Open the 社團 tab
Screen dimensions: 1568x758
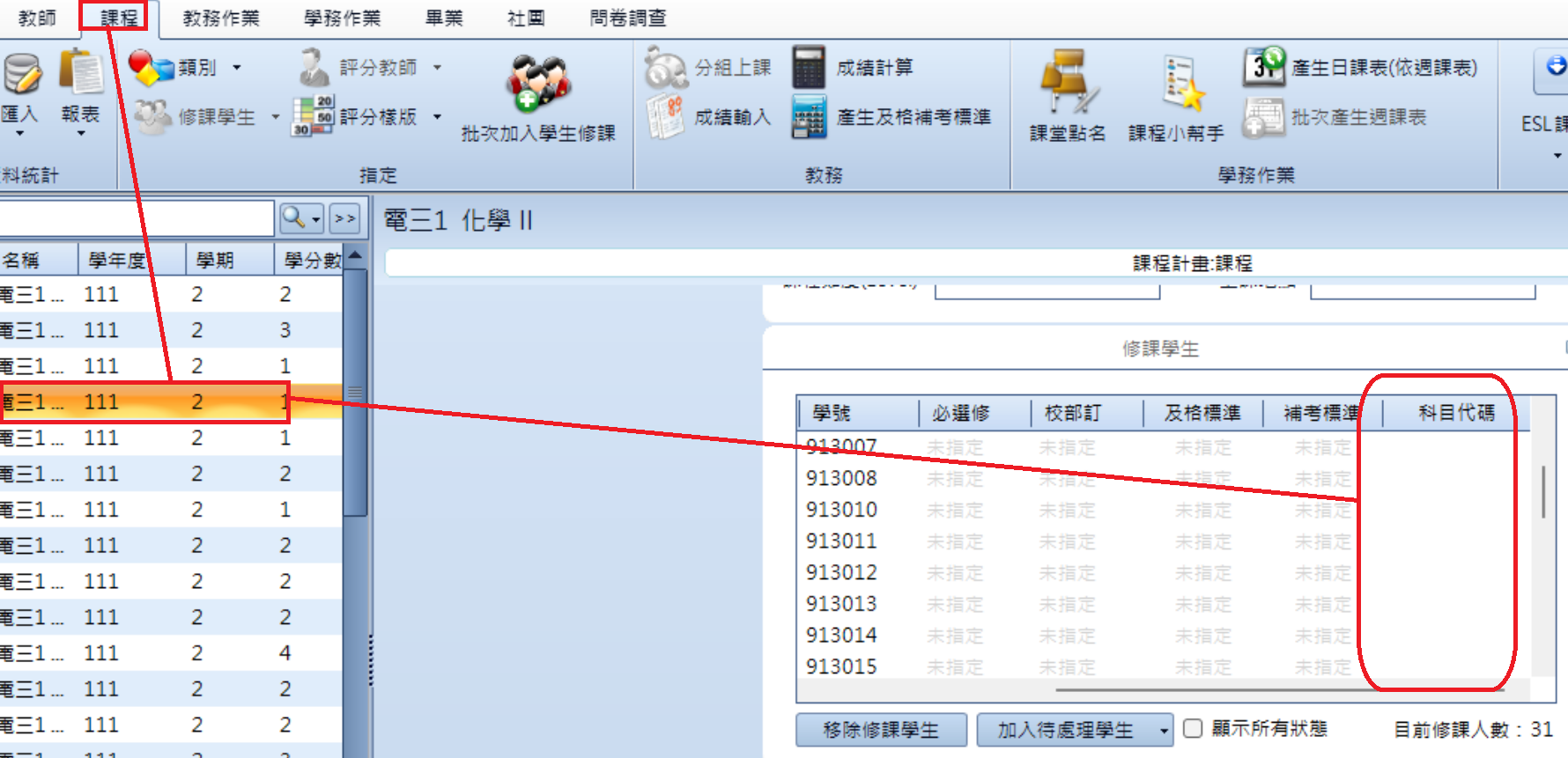(x=527, y=18)
